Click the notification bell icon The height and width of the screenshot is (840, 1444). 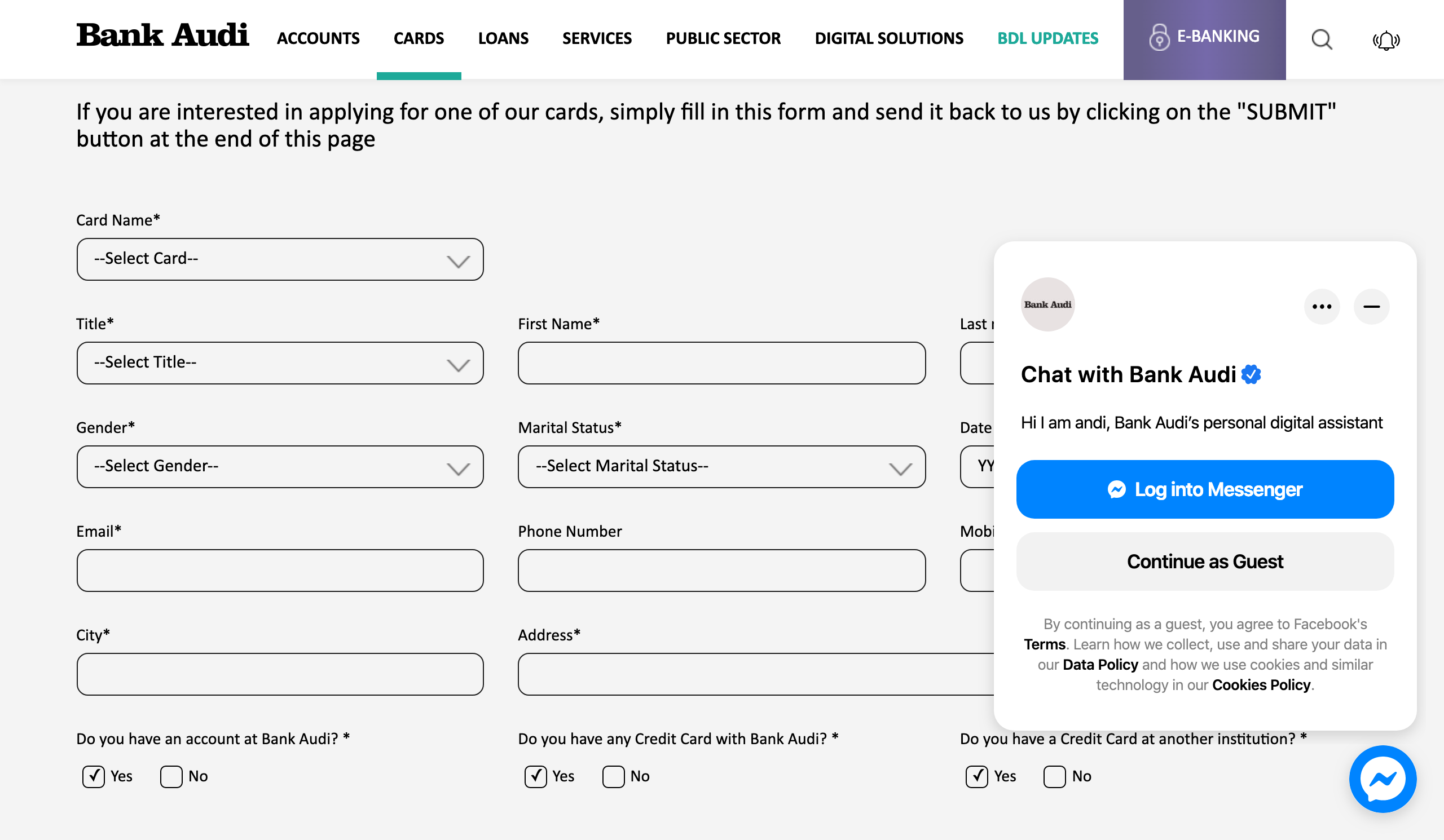click(x=1385, y=40)
